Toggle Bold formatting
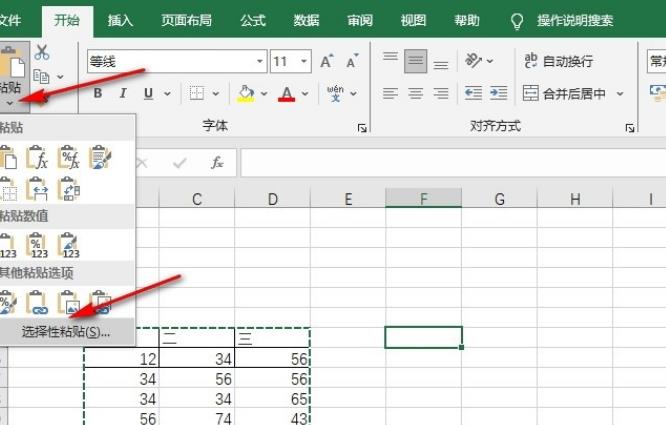Viewport: 666px width, 425px height. [x=98, y=93]
